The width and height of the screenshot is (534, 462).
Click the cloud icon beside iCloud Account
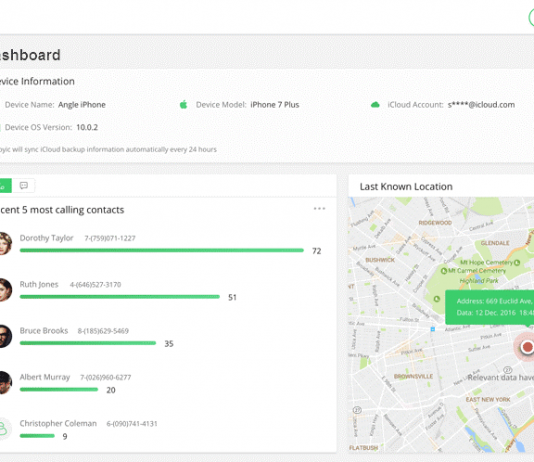coord(375,105)
